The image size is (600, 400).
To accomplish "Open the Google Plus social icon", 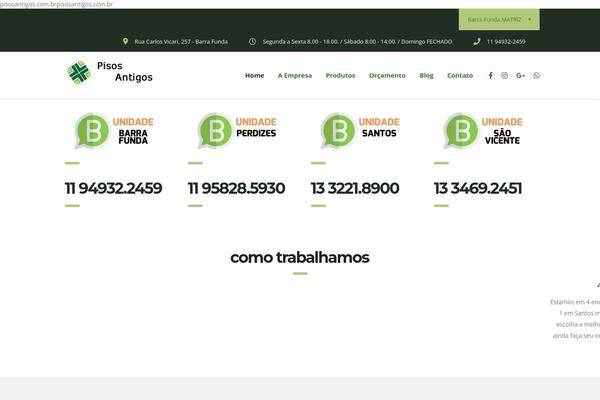I will pos(520,75).
